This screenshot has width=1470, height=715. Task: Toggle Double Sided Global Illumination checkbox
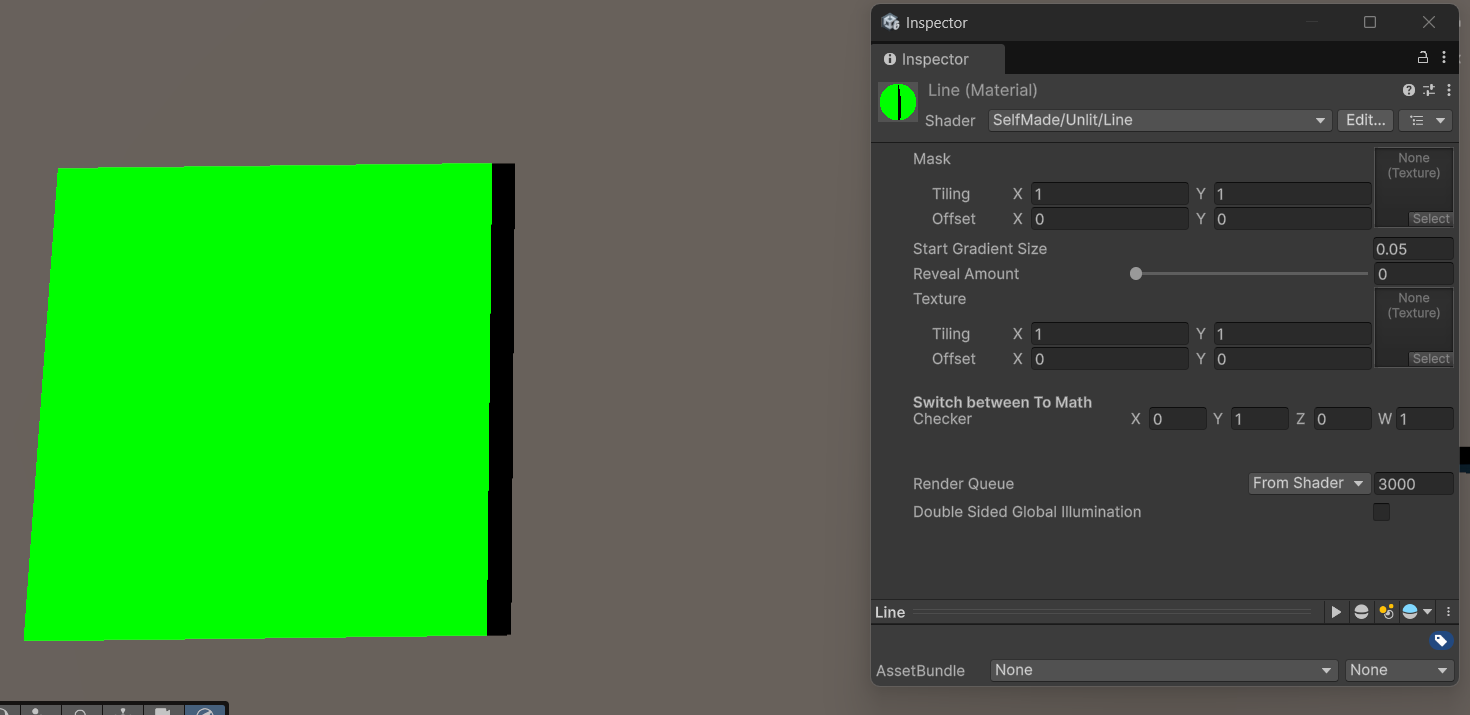[x=1381, y=512]
